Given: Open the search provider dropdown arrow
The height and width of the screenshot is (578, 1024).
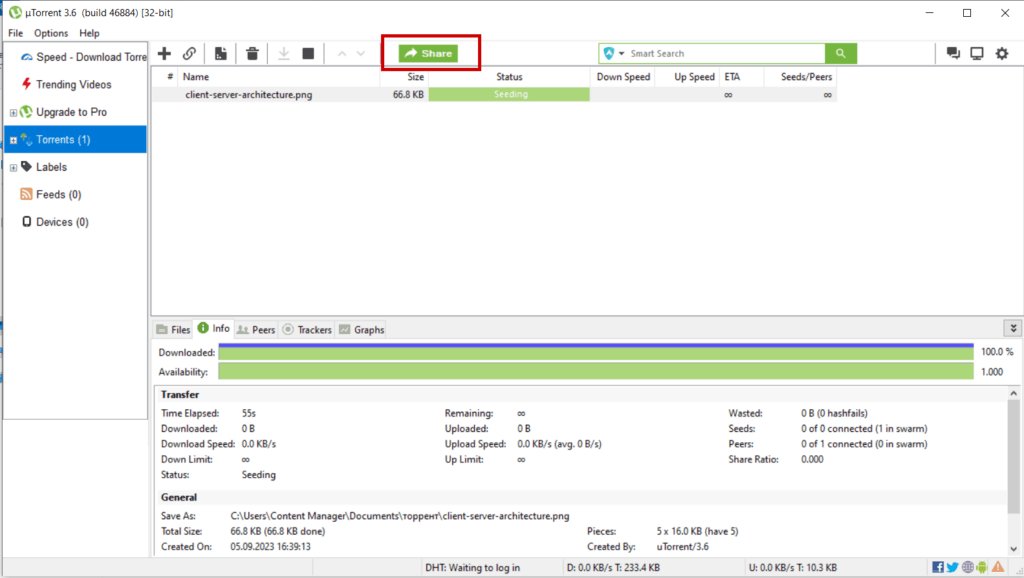Looking at the screenshot, I should coord(621,53).
